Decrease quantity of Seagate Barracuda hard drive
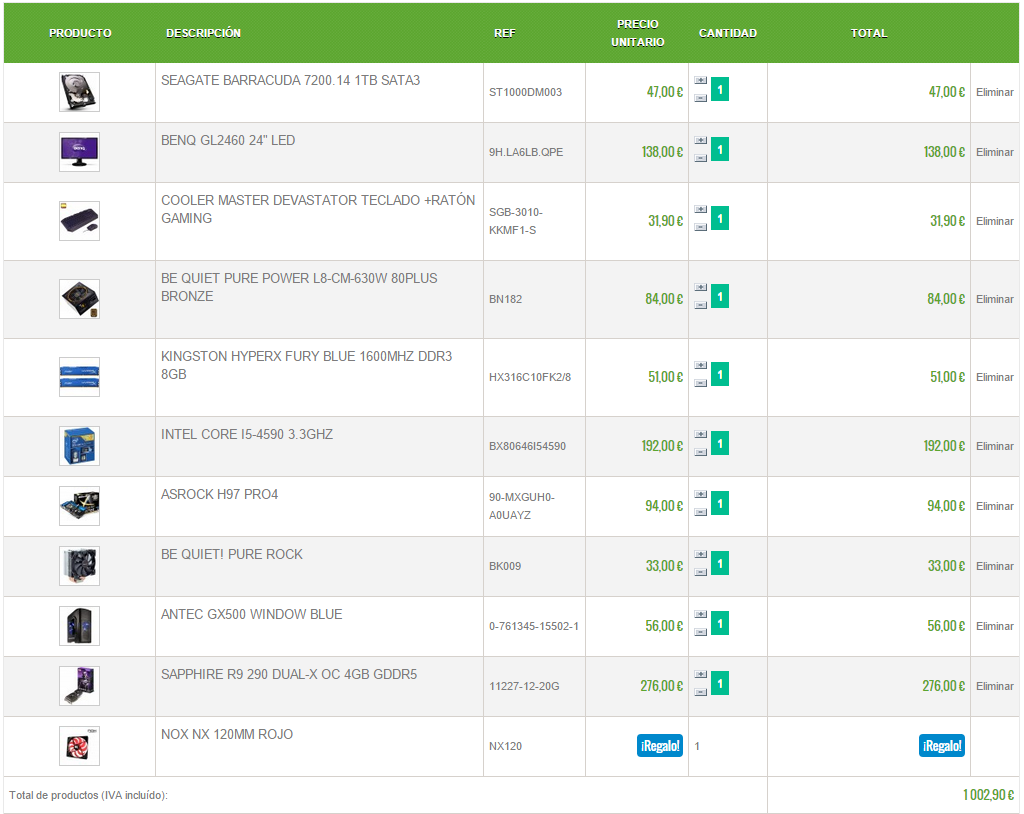Image resolution: width=1024 pixels, height=814 pixels. tap(700, 98)
